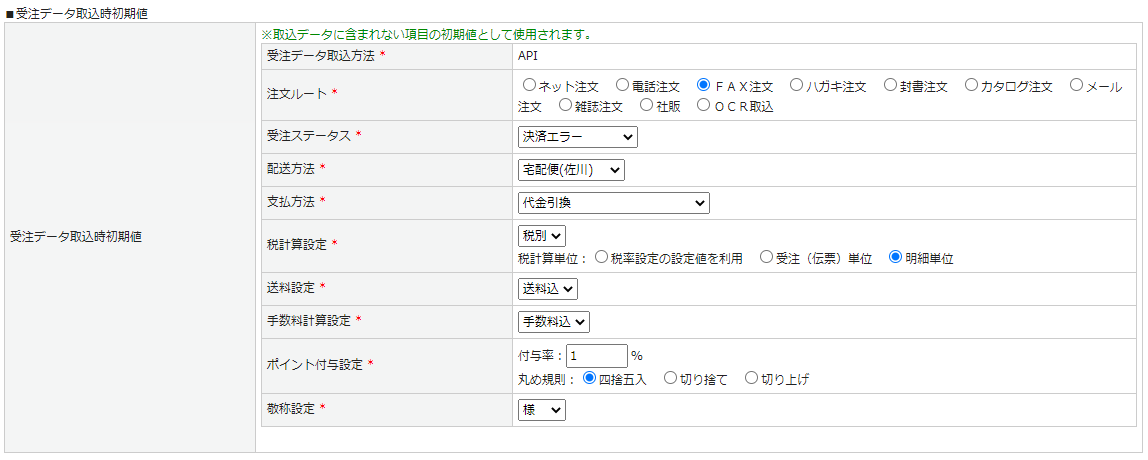The width and height of the screenshot is (1148, 460).
Task: Open 受注ステータス dropdown showing 決済エラー
Action: coord(577,137)
